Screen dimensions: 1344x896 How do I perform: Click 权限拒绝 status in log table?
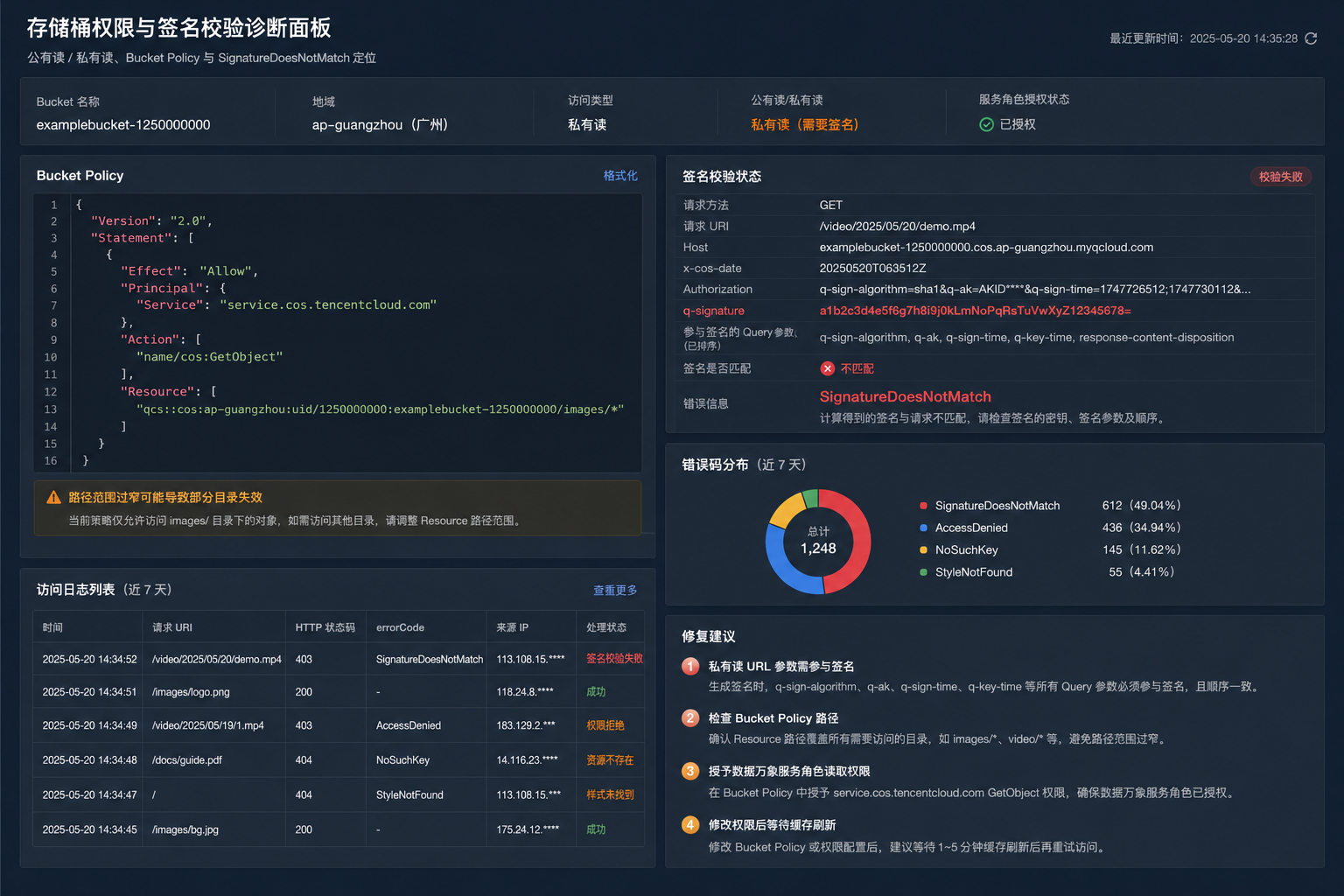point(605,725)
